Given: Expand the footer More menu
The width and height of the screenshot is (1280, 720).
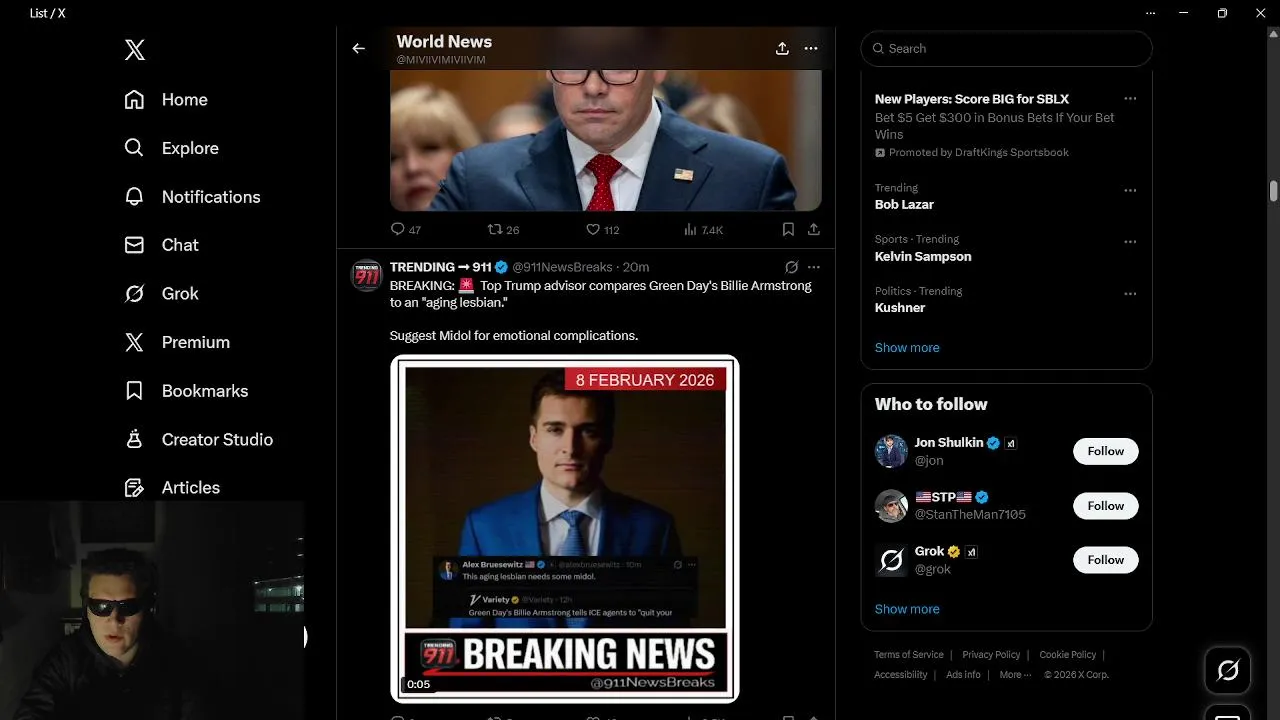Looking at the screenshot, I should tap(1015, 675).
